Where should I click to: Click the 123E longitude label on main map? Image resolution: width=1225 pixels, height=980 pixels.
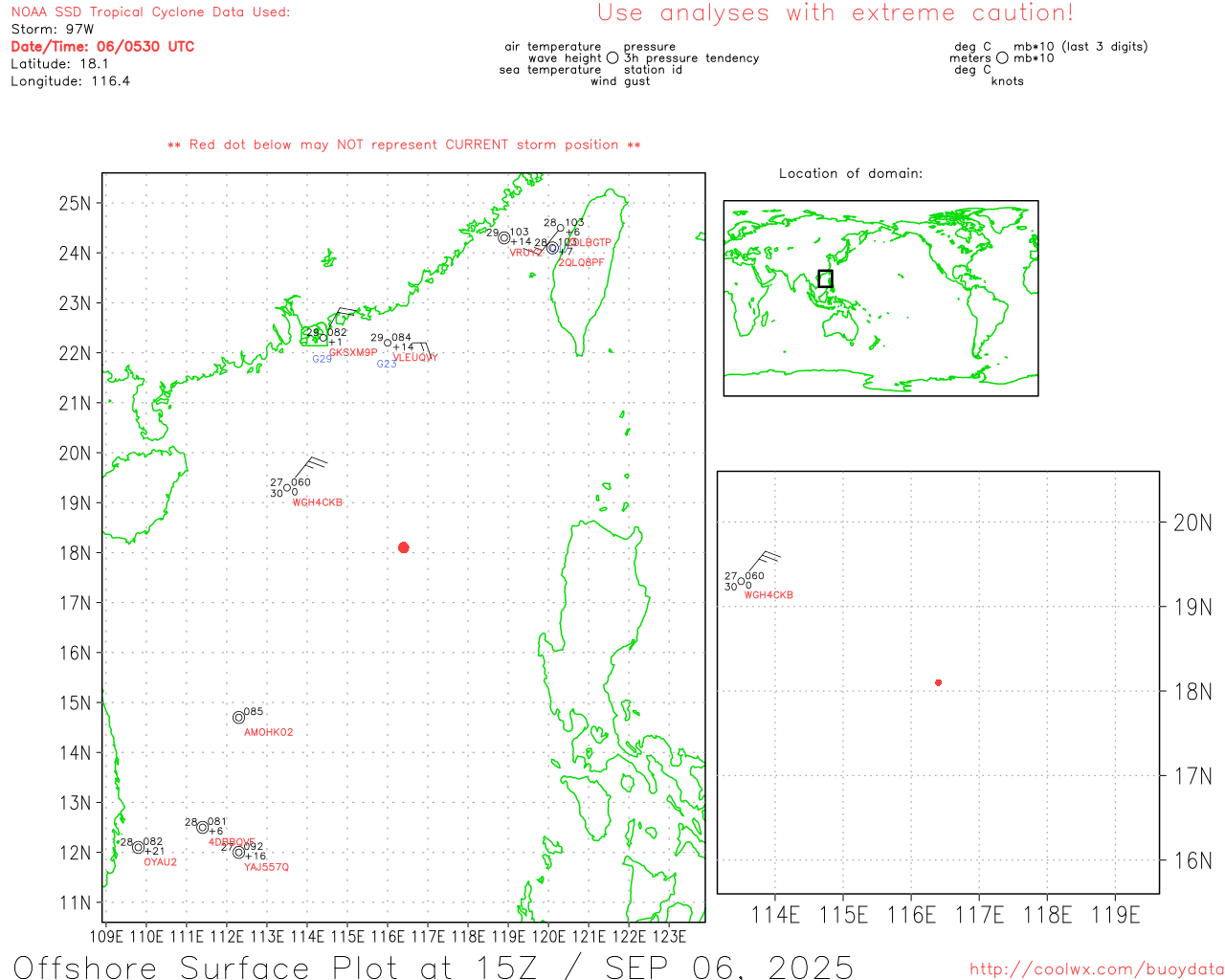[x=669, y=936]
